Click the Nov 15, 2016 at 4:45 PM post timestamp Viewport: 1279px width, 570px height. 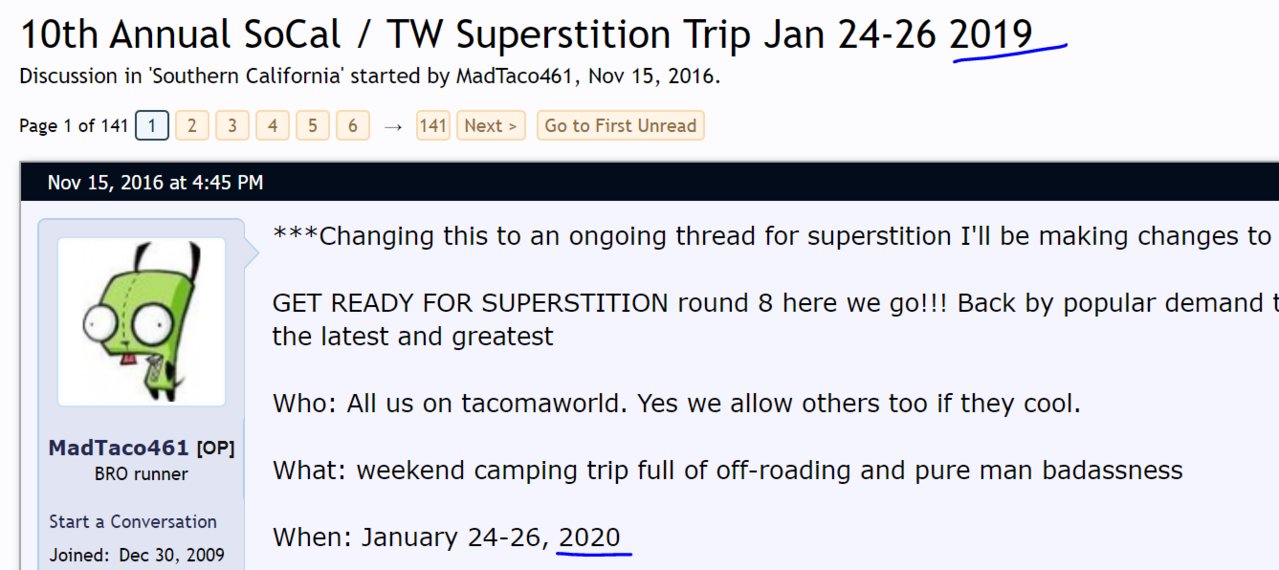[x=156, y=182]
